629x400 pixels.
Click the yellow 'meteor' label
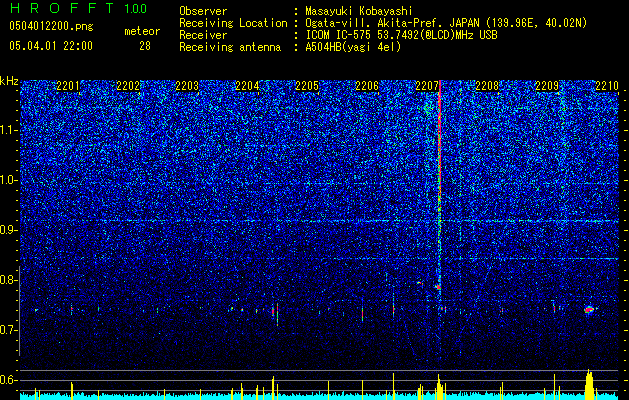coord(142,31)
